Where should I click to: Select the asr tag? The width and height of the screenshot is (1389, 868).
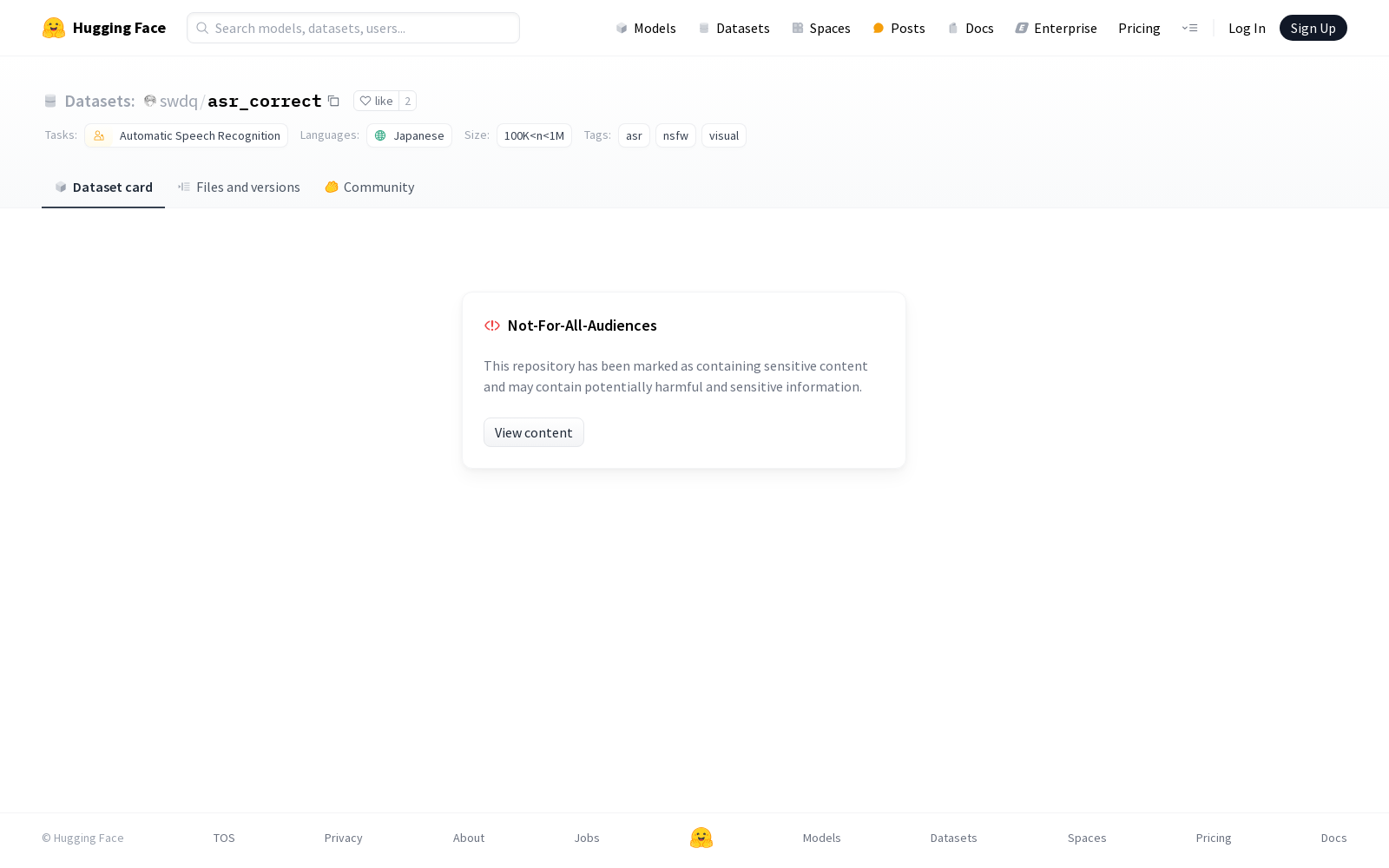click(634, 135)
